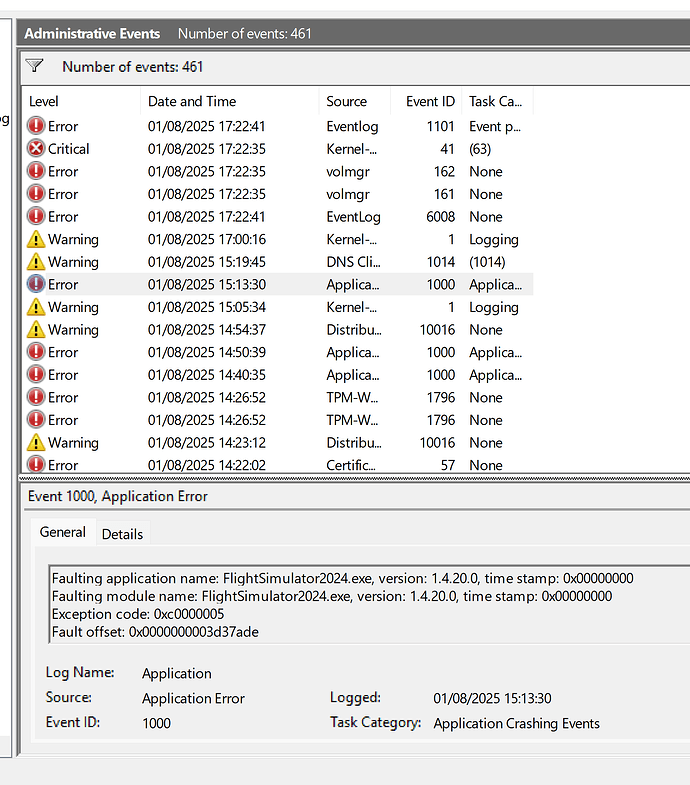Screen dimensions: 690x785
Task: Select the General tab
Action: (62, 533)
